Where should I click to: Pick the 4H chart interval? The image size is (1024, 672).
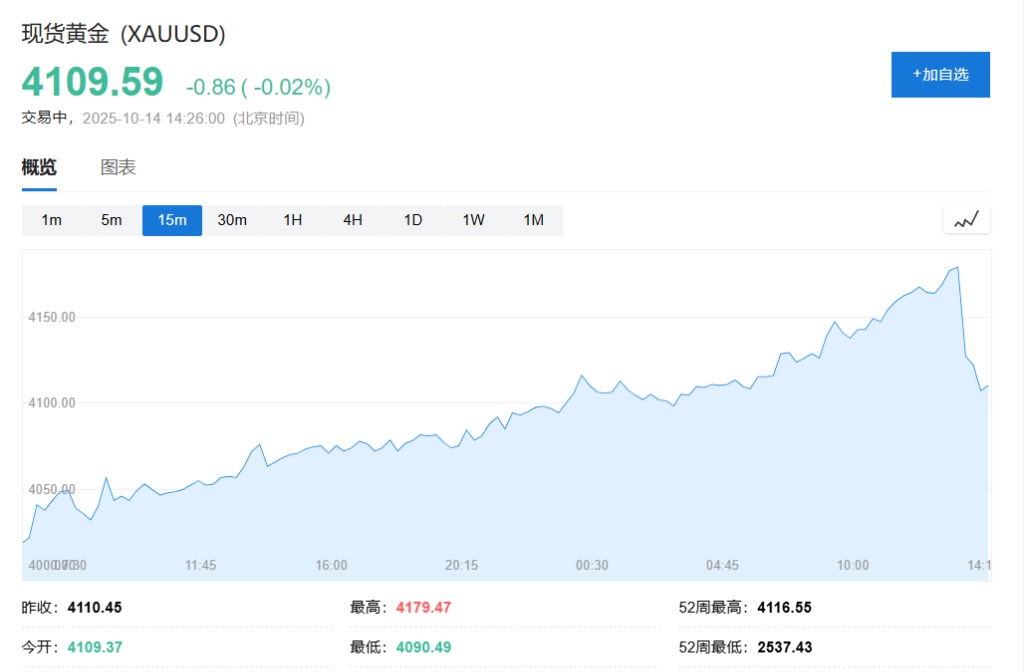pos(352,220)
